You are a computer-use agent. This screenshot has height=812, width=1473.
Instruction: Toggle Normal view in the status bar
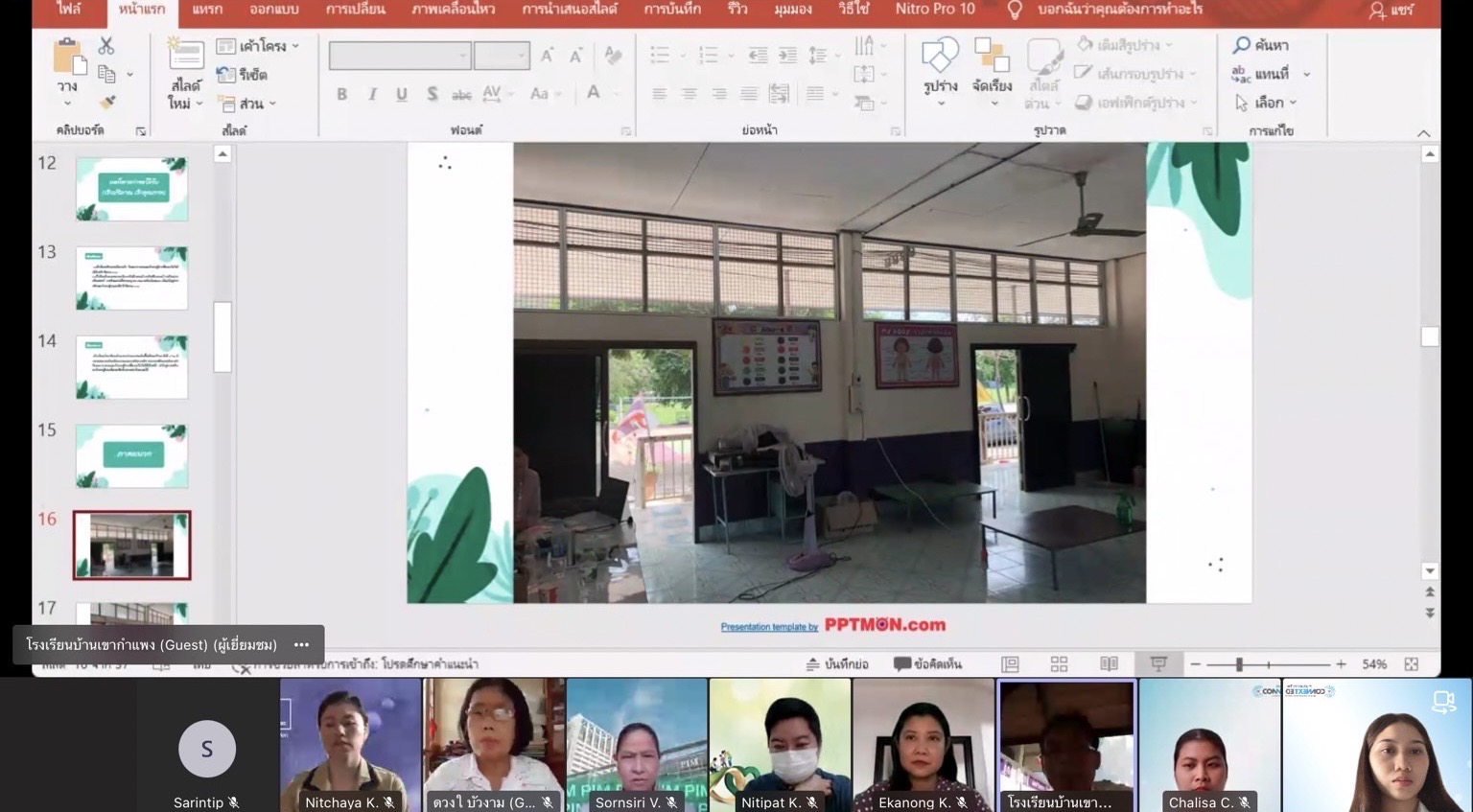1010,664
